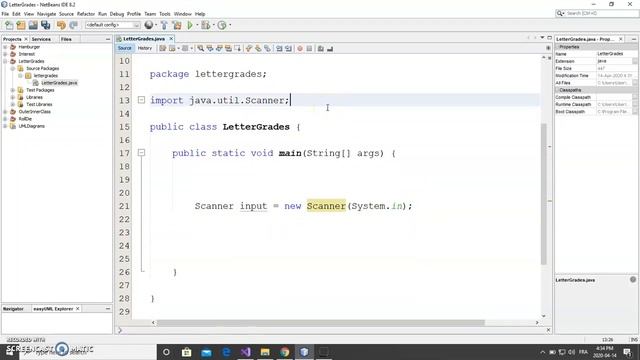The height and width of the screenshot is (360, 640).
Task: Click the Shift Line Left editor icon
Action: (279, 49)
